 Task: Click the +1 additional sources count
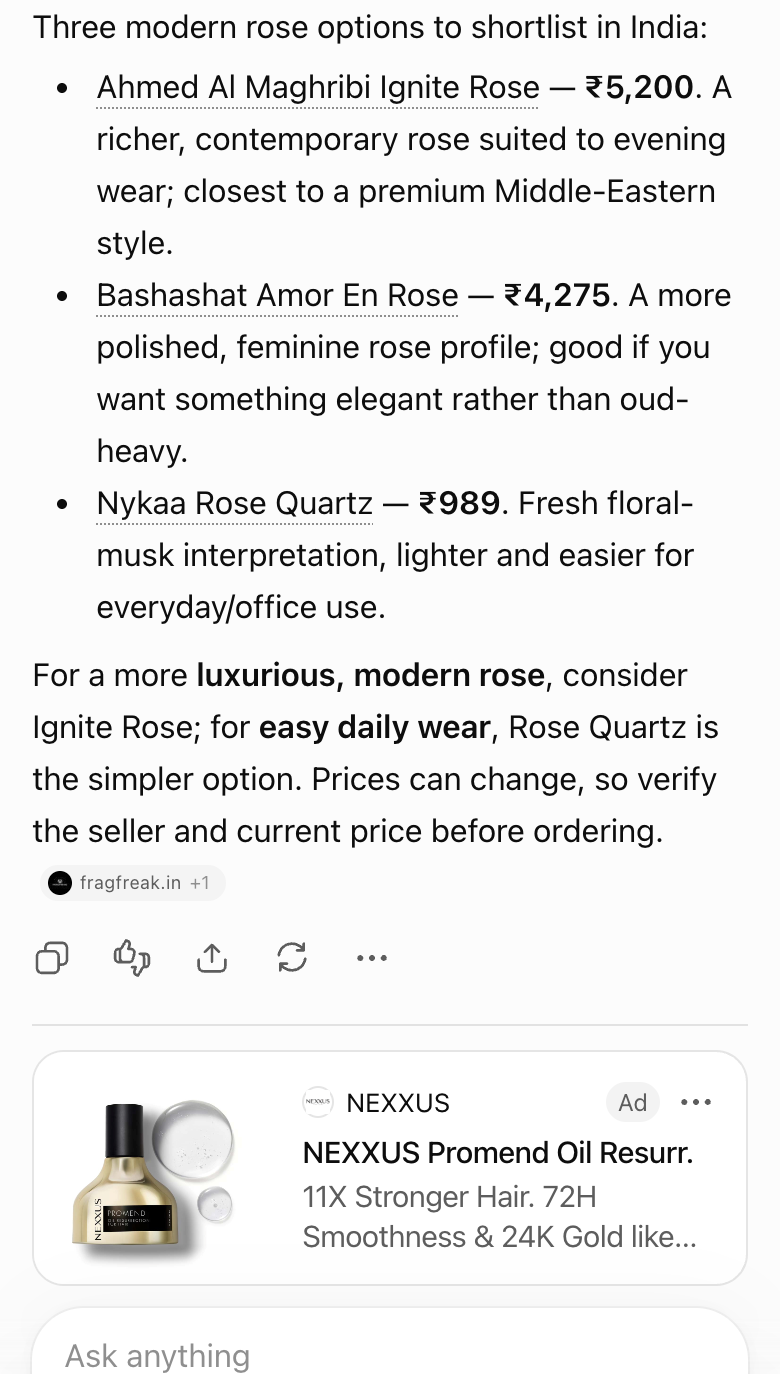point(200,883)
